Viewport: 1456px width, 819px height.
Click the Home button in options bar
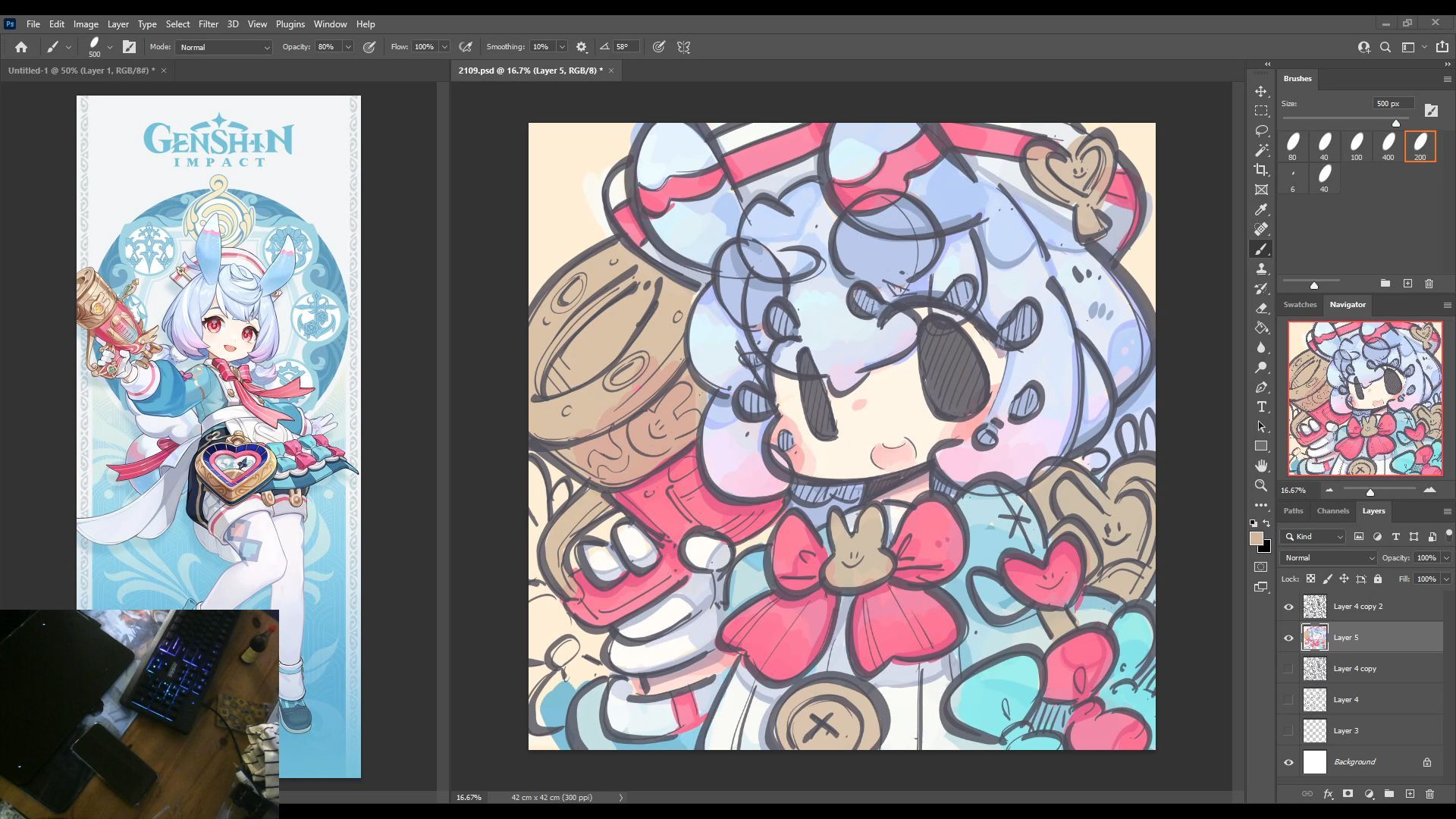tap(21, 47)
